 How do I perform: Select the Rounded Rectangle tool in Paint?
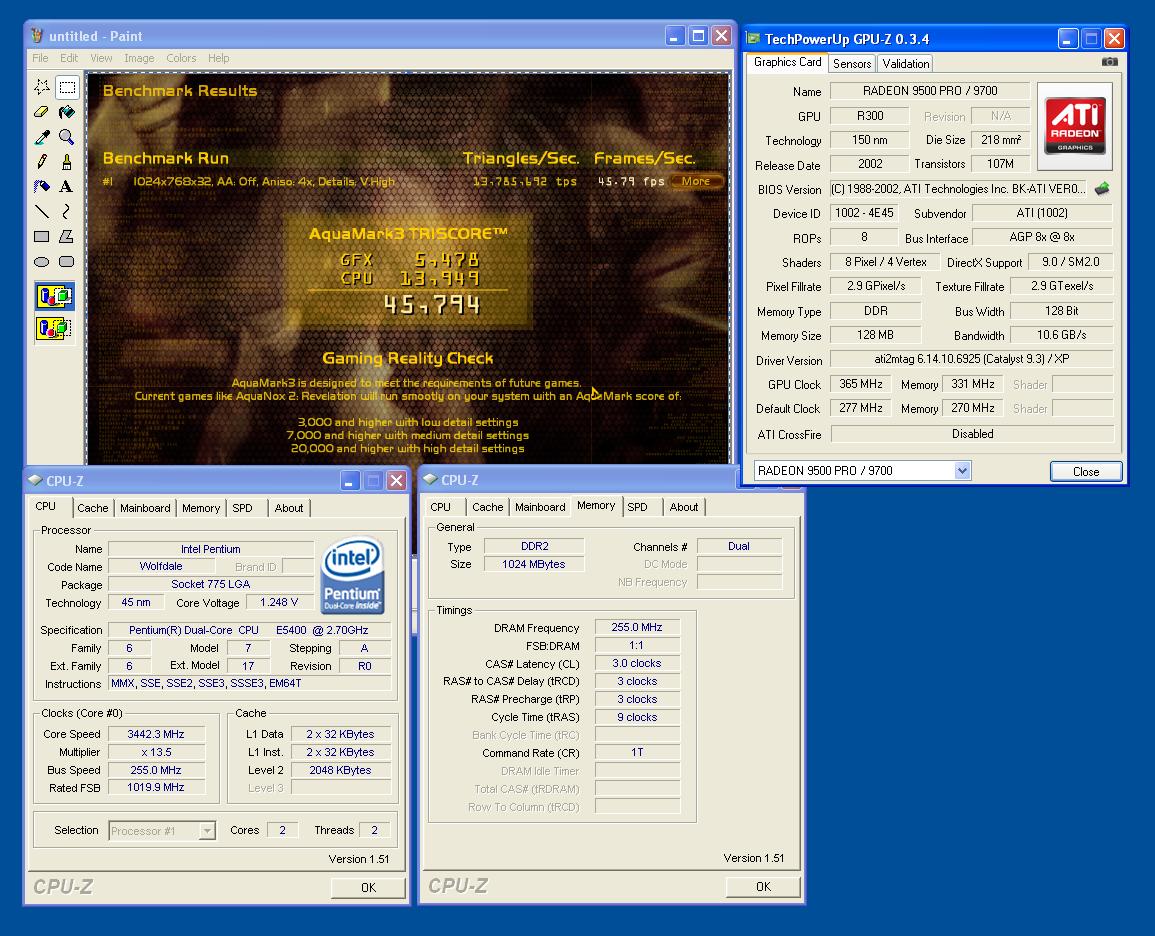tap(67, 261)
